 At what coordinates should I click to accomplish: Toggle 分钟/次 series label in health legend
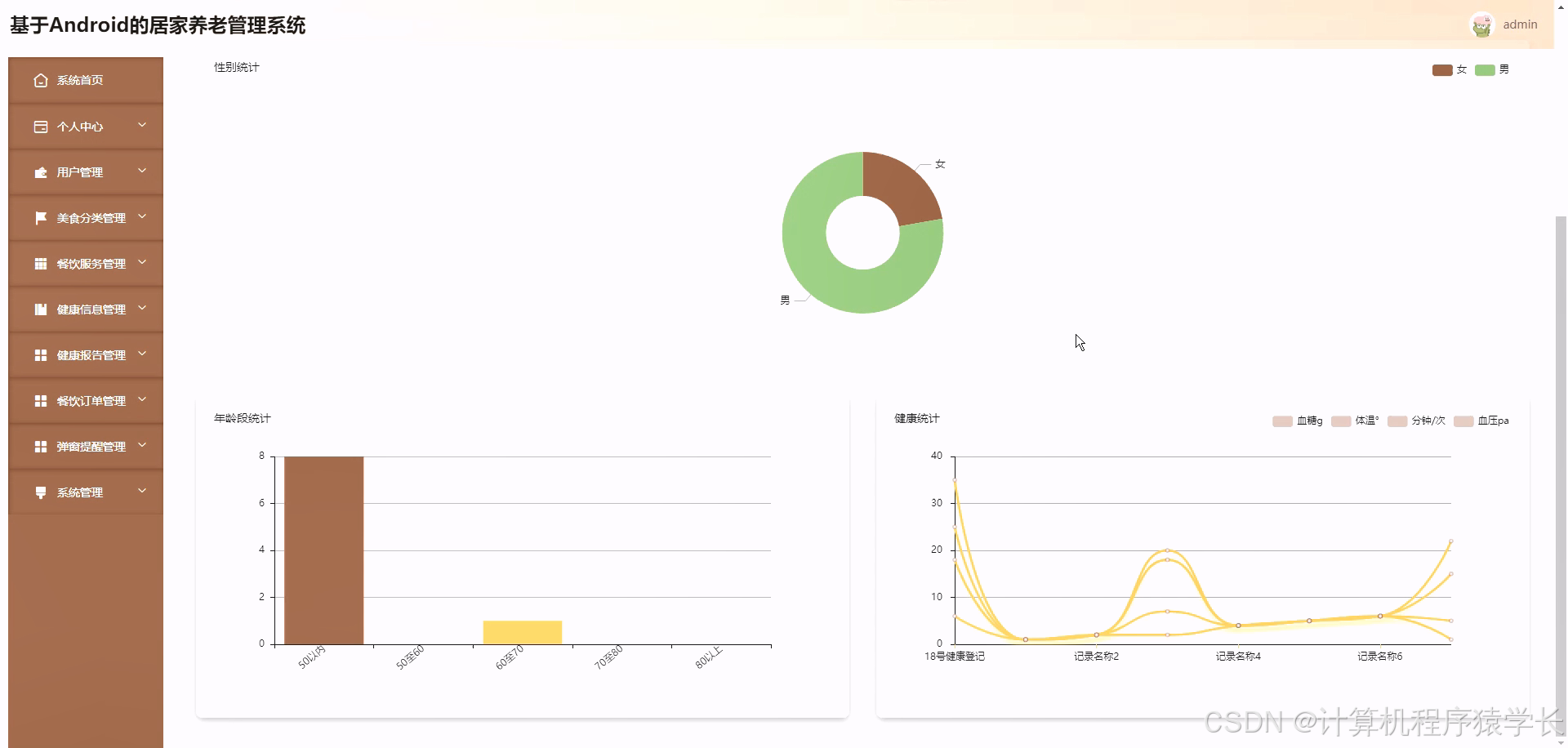[1428, 421]
